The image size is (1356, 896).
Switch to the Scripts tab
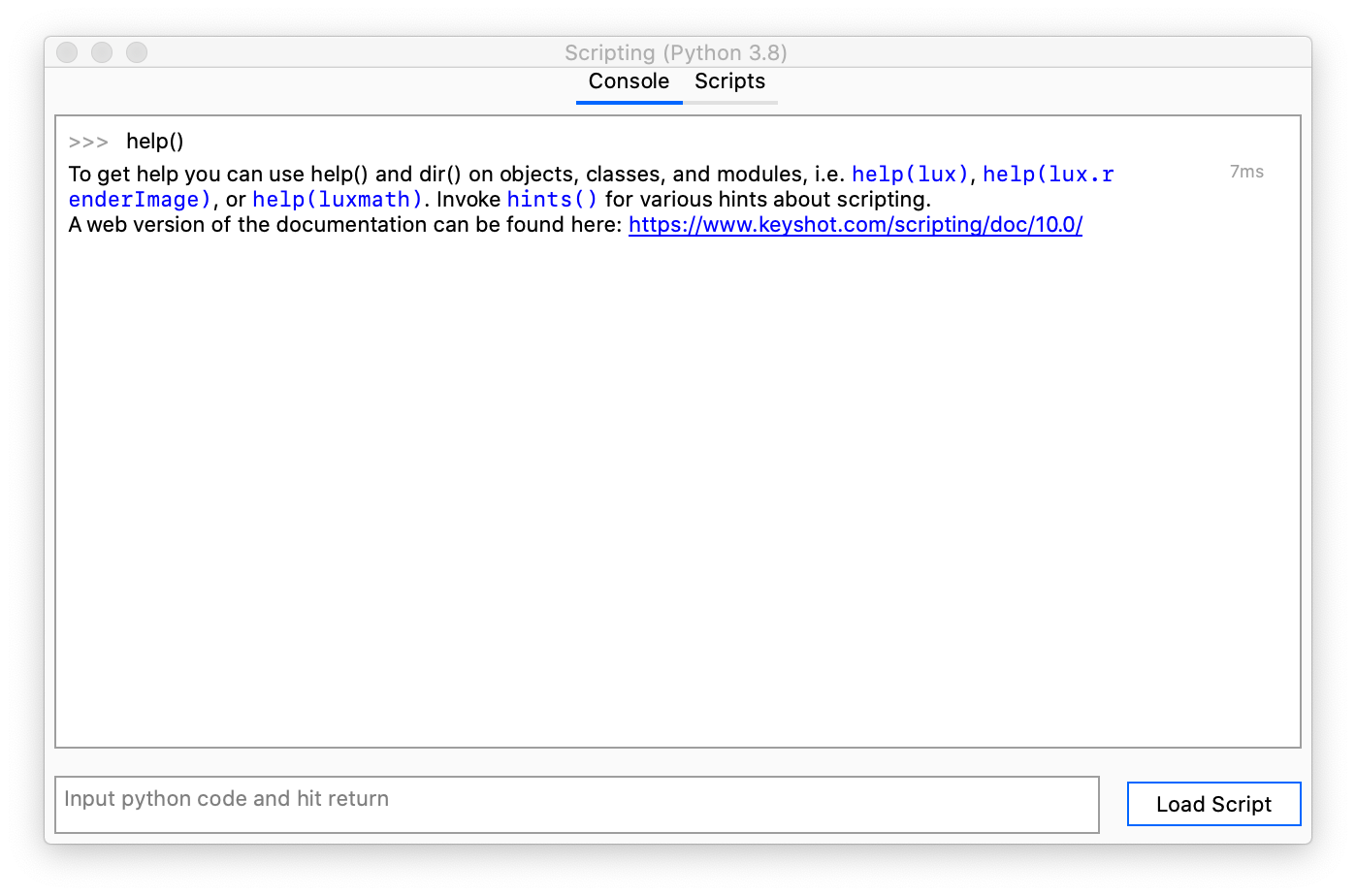tap(729, 81)
